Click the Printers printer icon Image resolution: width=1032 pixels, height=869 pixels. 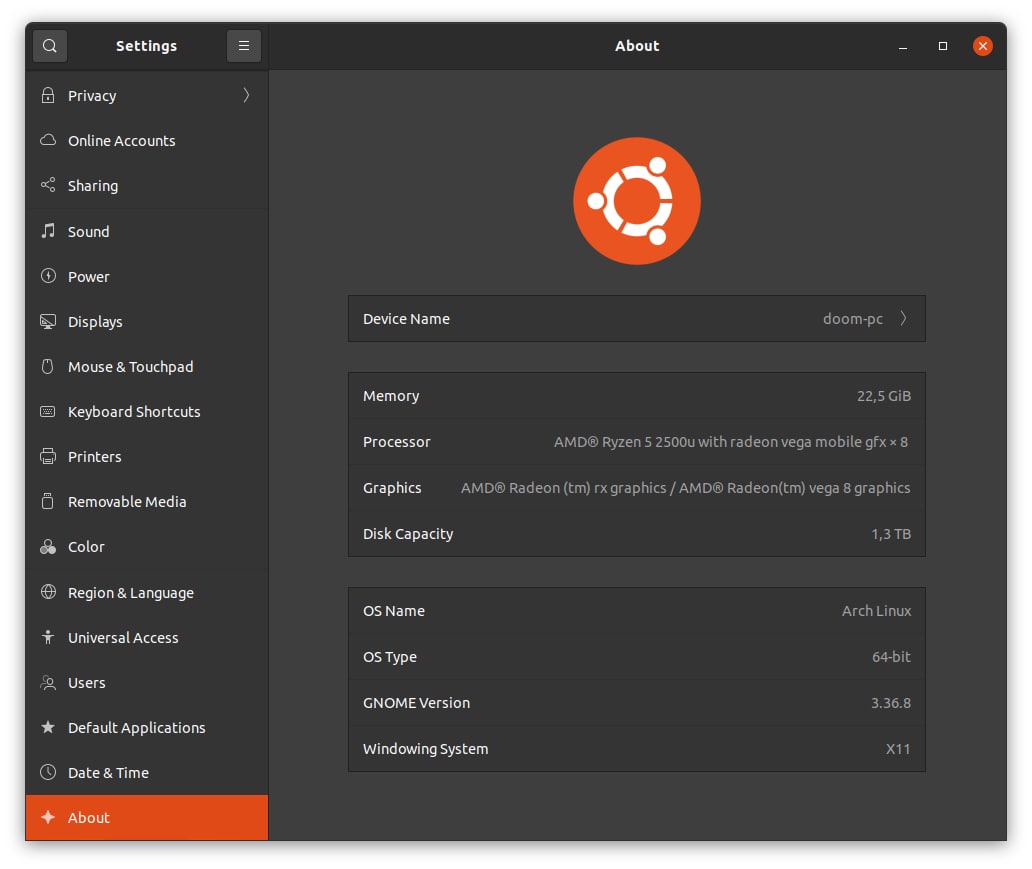48,456
